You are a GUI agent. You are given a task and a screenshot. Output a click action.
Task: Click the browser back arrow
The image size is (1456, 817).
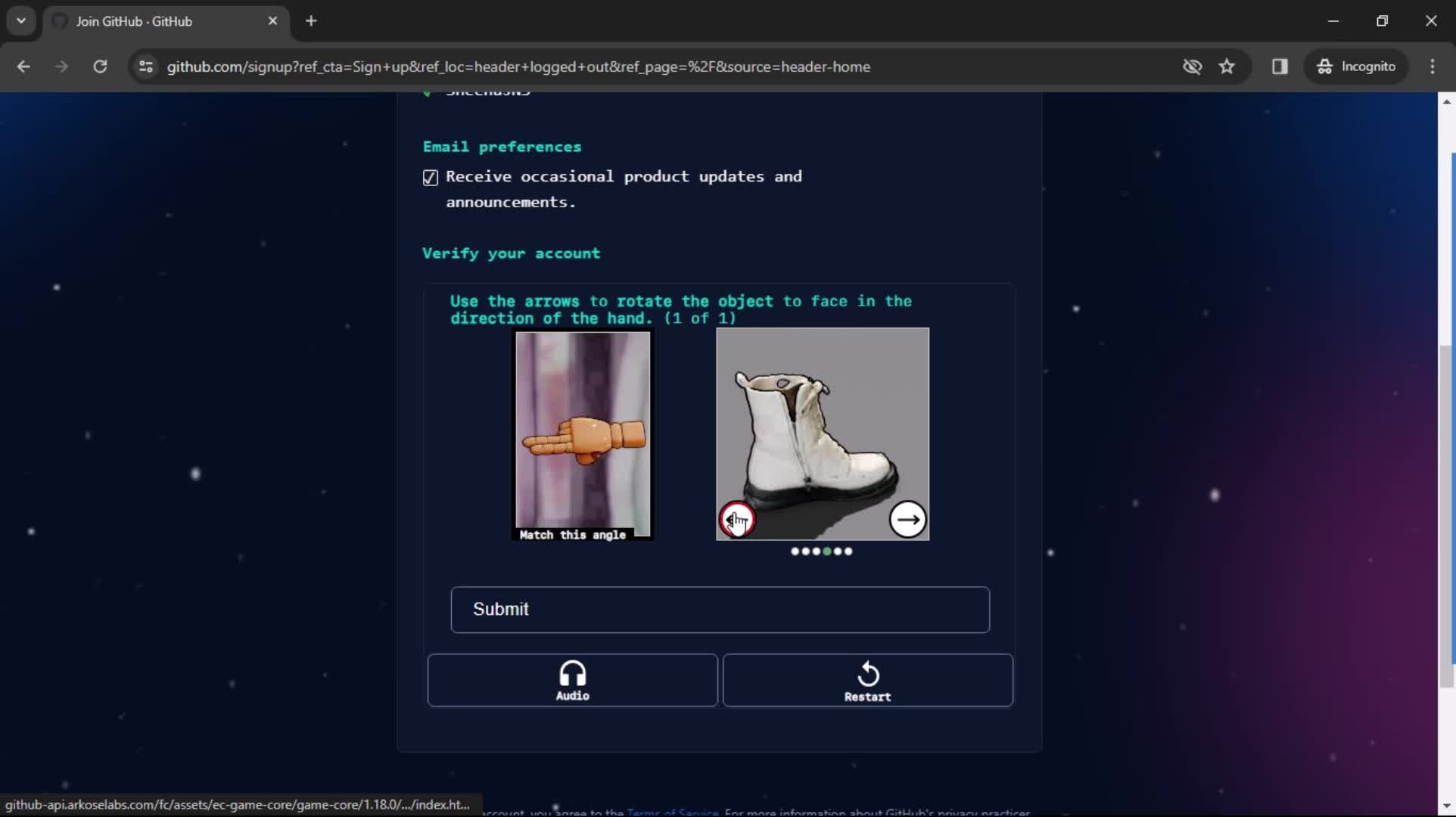tap(23, 67)
